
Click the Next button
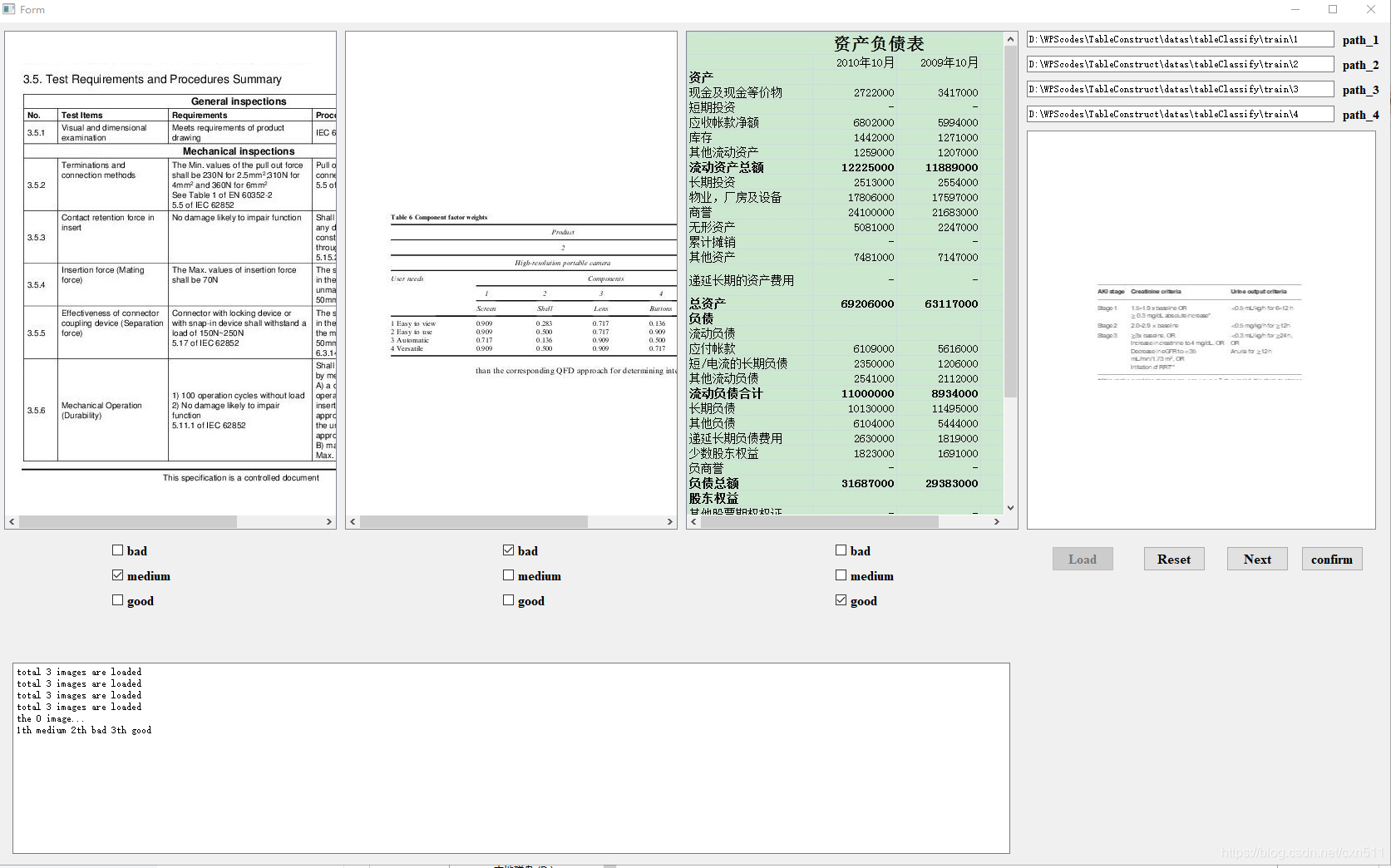click(1256, 559)
